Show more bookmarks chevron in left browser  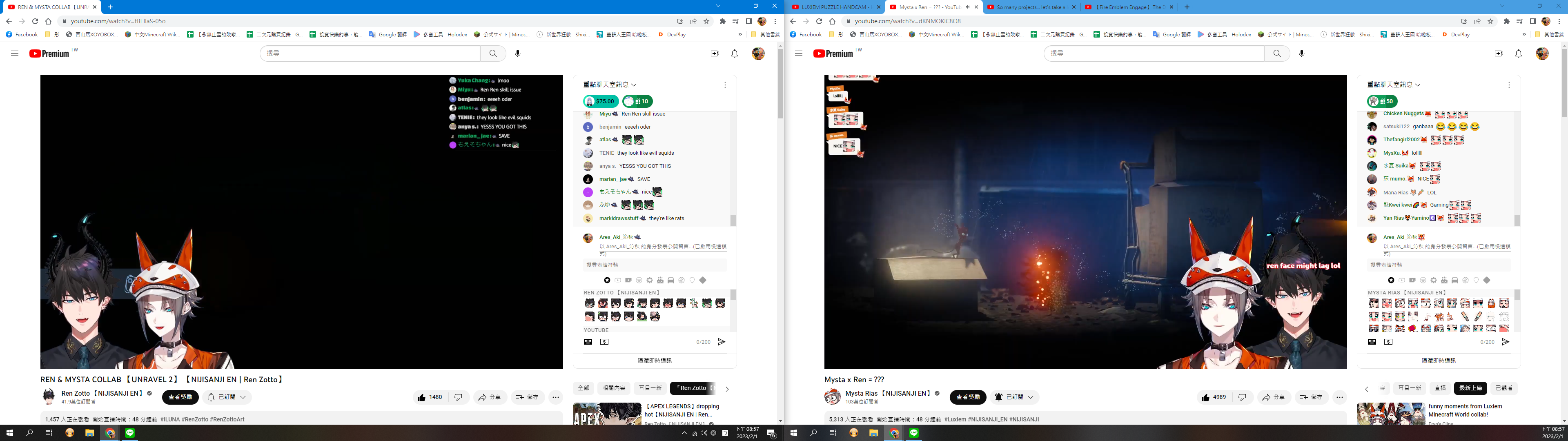740,35
